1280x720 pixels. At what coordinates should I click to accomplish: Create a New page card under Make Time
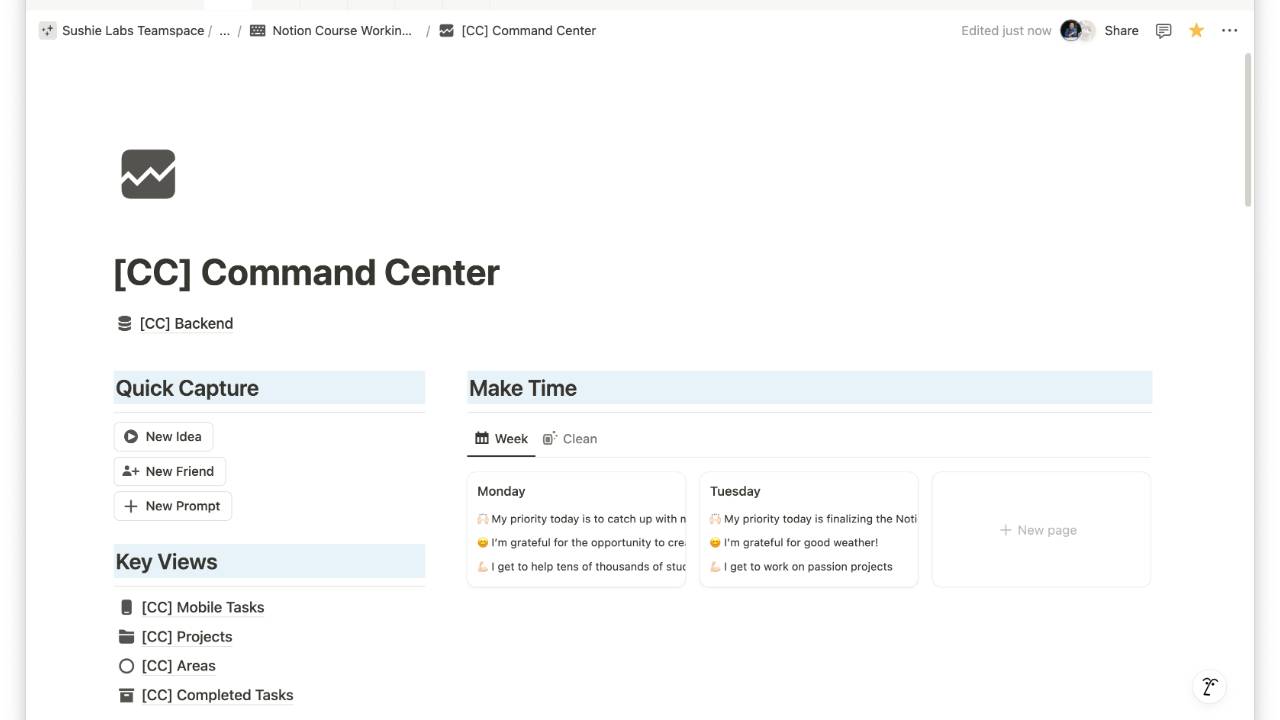(1040, 530)
